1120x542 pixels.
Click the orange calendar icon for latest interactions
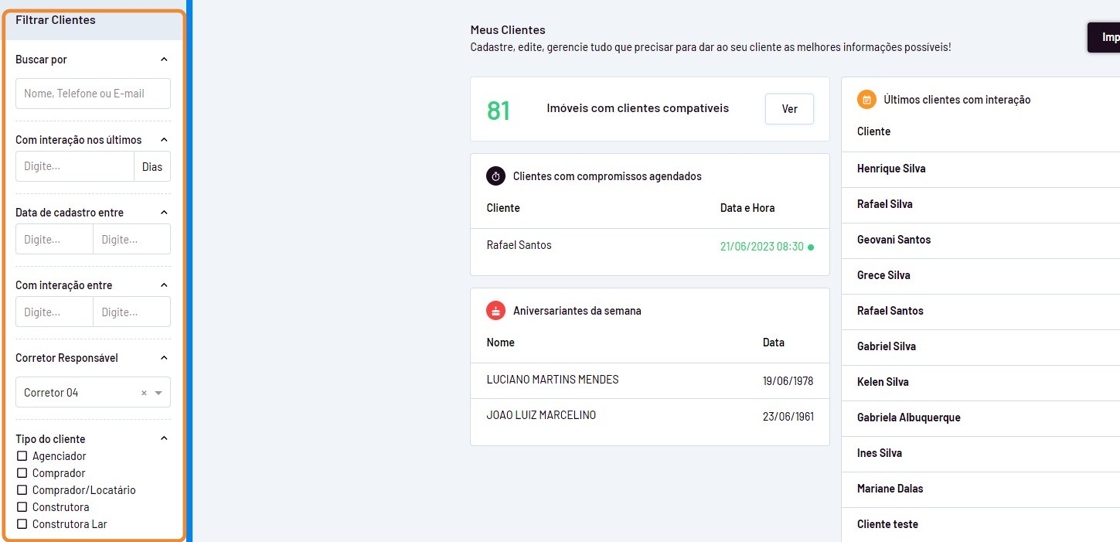(866, 100)
